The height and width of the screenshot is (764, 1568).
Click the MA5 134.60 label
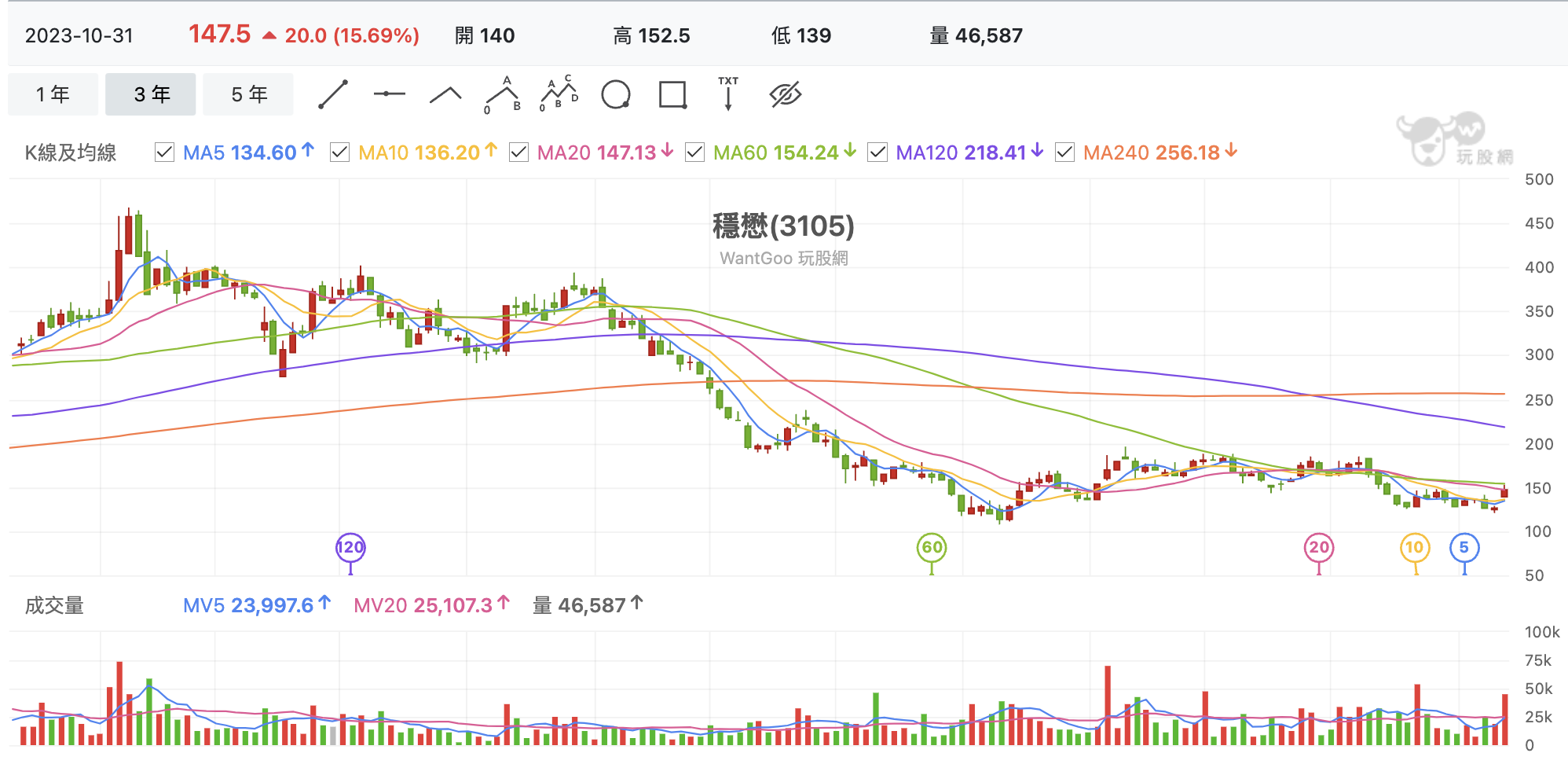coord(248,152)
